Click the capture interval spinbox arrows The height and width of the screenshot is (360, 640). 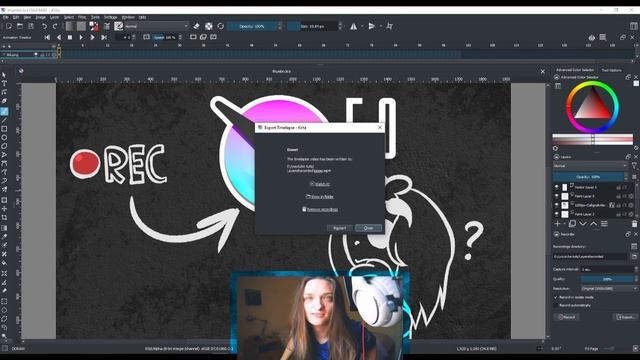click(x=636, y=269)
